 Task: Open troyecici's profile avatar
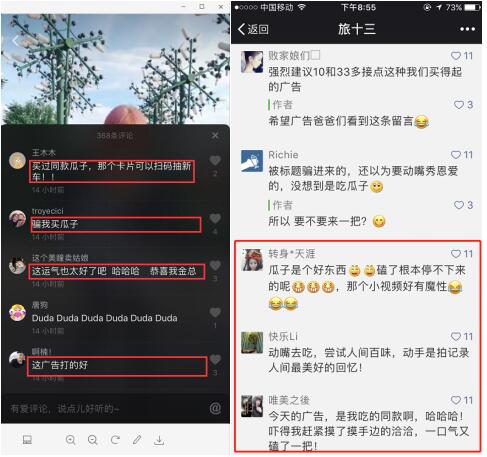[x=17, y=219]
